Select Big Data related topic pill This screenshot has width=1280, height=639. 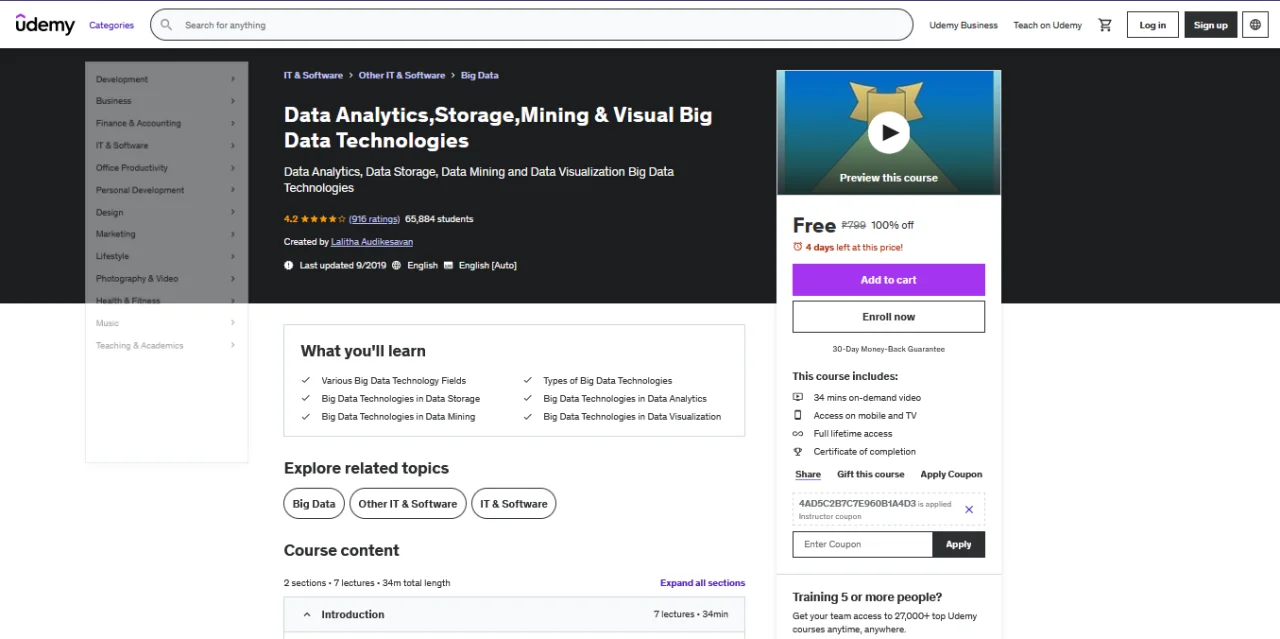pyautogui.click(x=314, y=504)
